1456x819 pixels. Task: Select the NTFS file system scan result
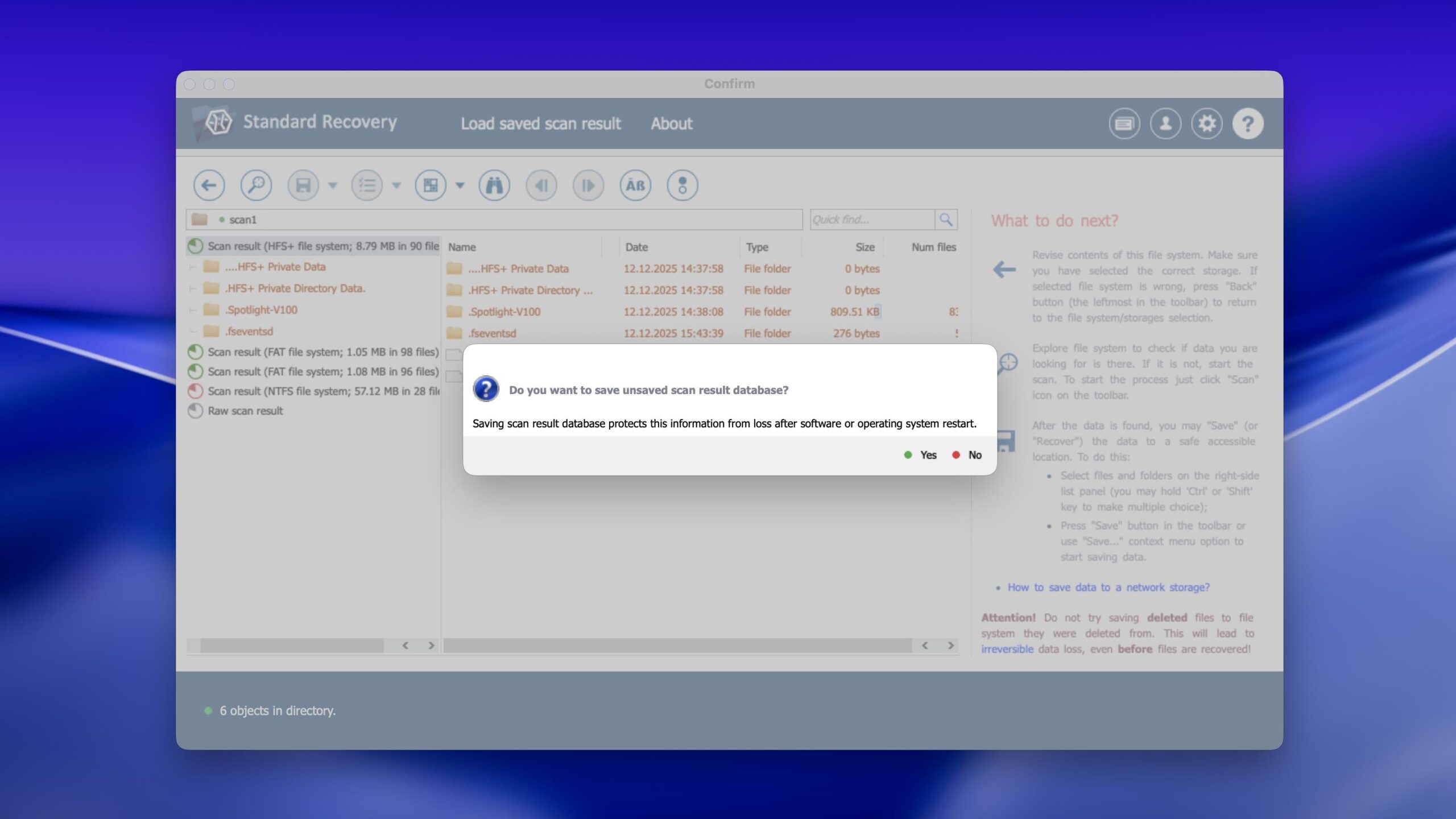(322, 391)
